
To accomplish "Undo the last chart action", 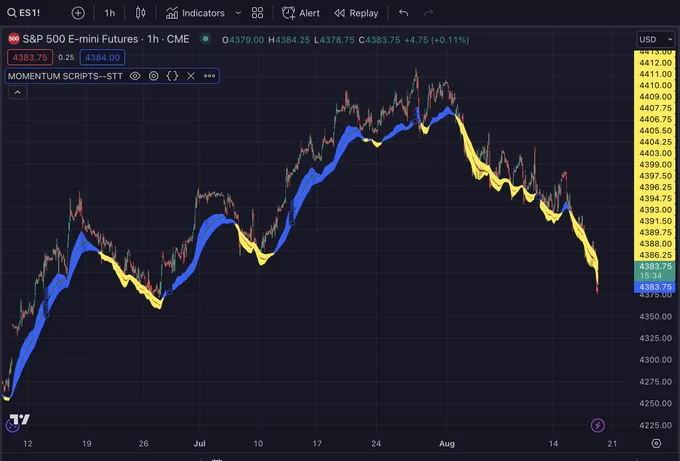I will coord(404,13).
